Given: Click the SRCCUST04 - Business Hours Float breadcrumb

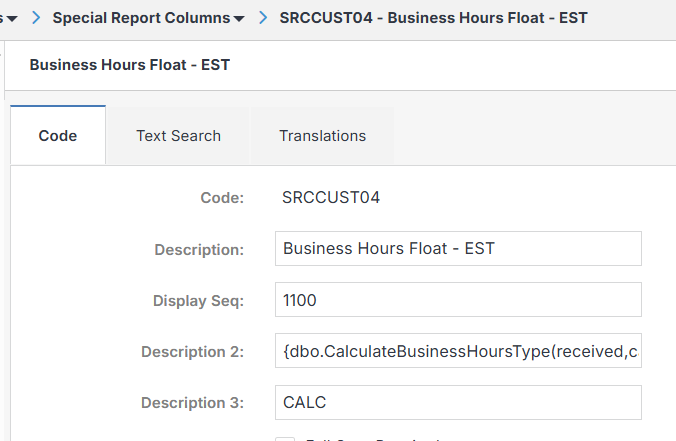Looking at the screenshot, I should click(x=433, y=18).
